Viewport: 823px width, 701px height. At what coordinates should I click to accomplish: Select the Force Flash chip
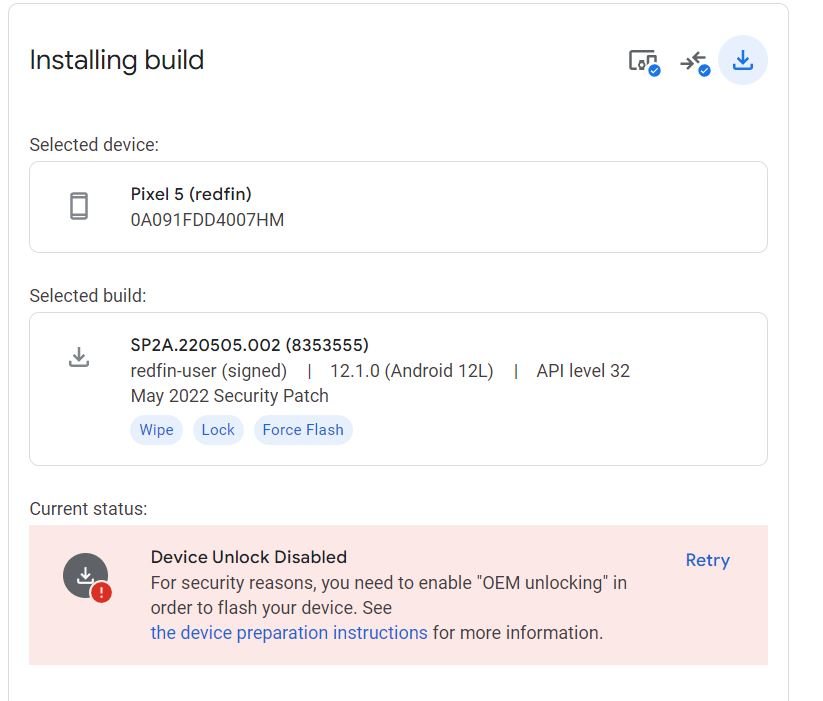303,430
